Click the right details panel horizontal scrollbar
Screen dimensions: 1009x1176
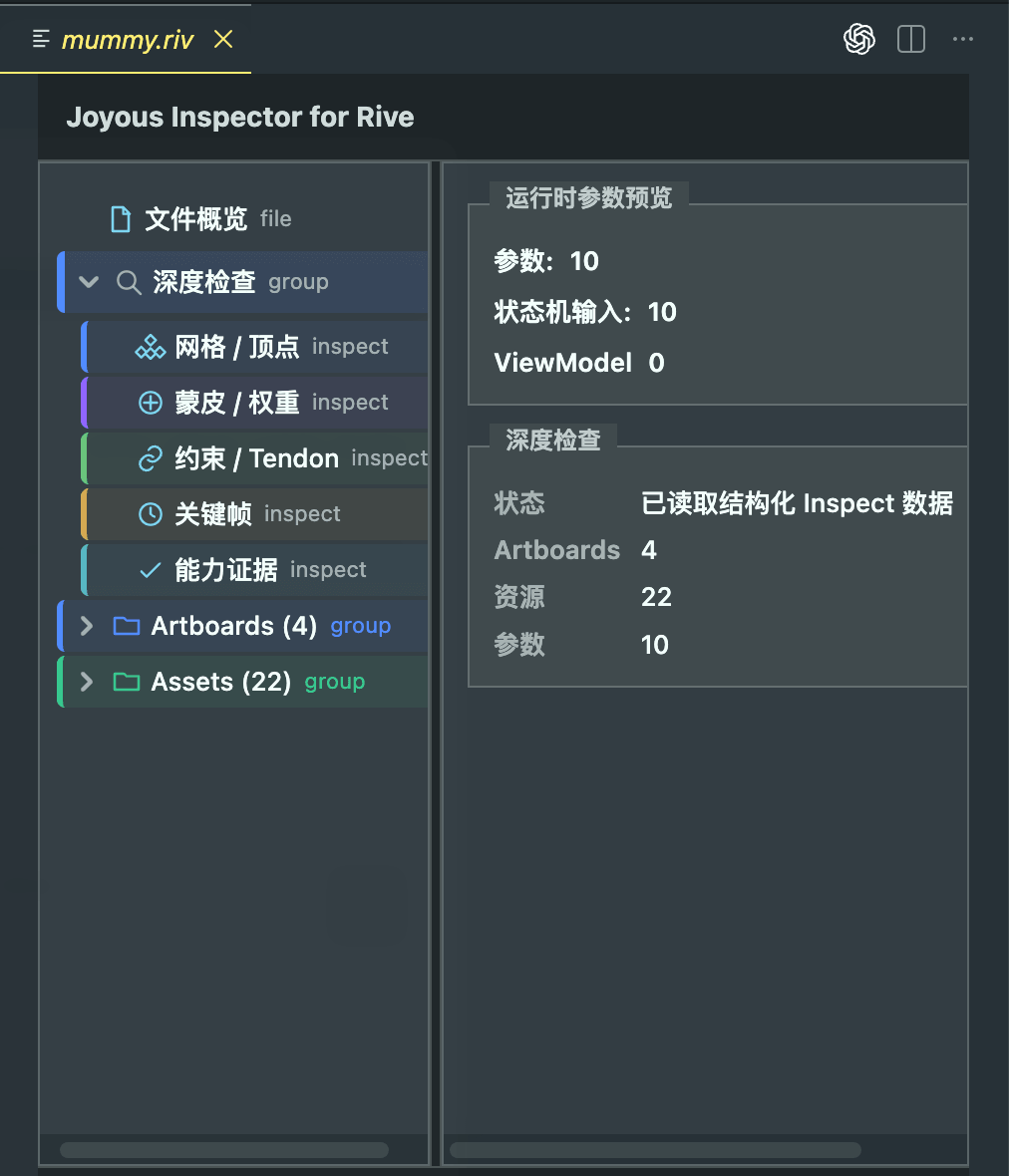655,1150
